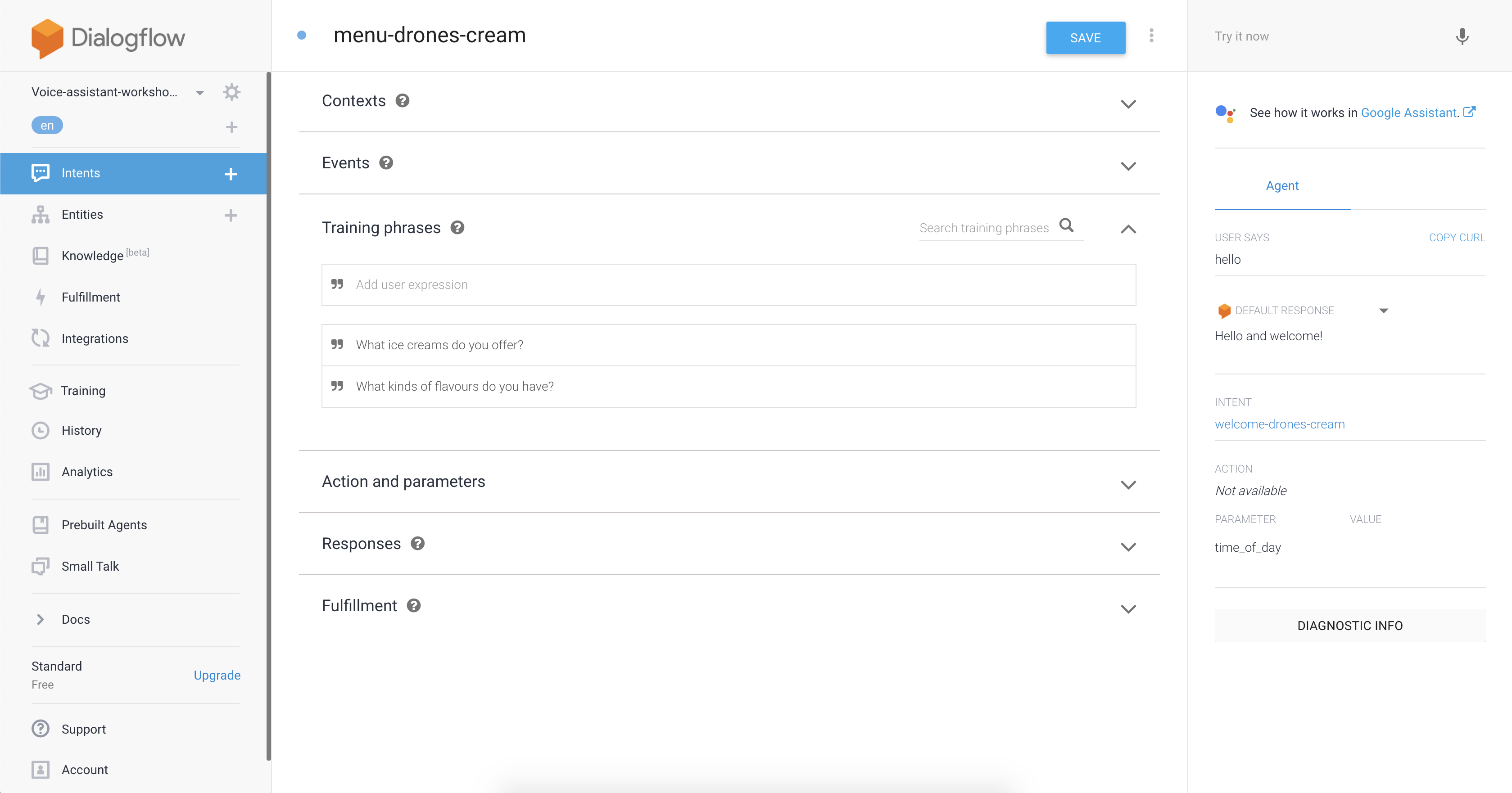Open the three-dot more options menu
This screenshot has width=1512, height=793.
(1152, 36)
